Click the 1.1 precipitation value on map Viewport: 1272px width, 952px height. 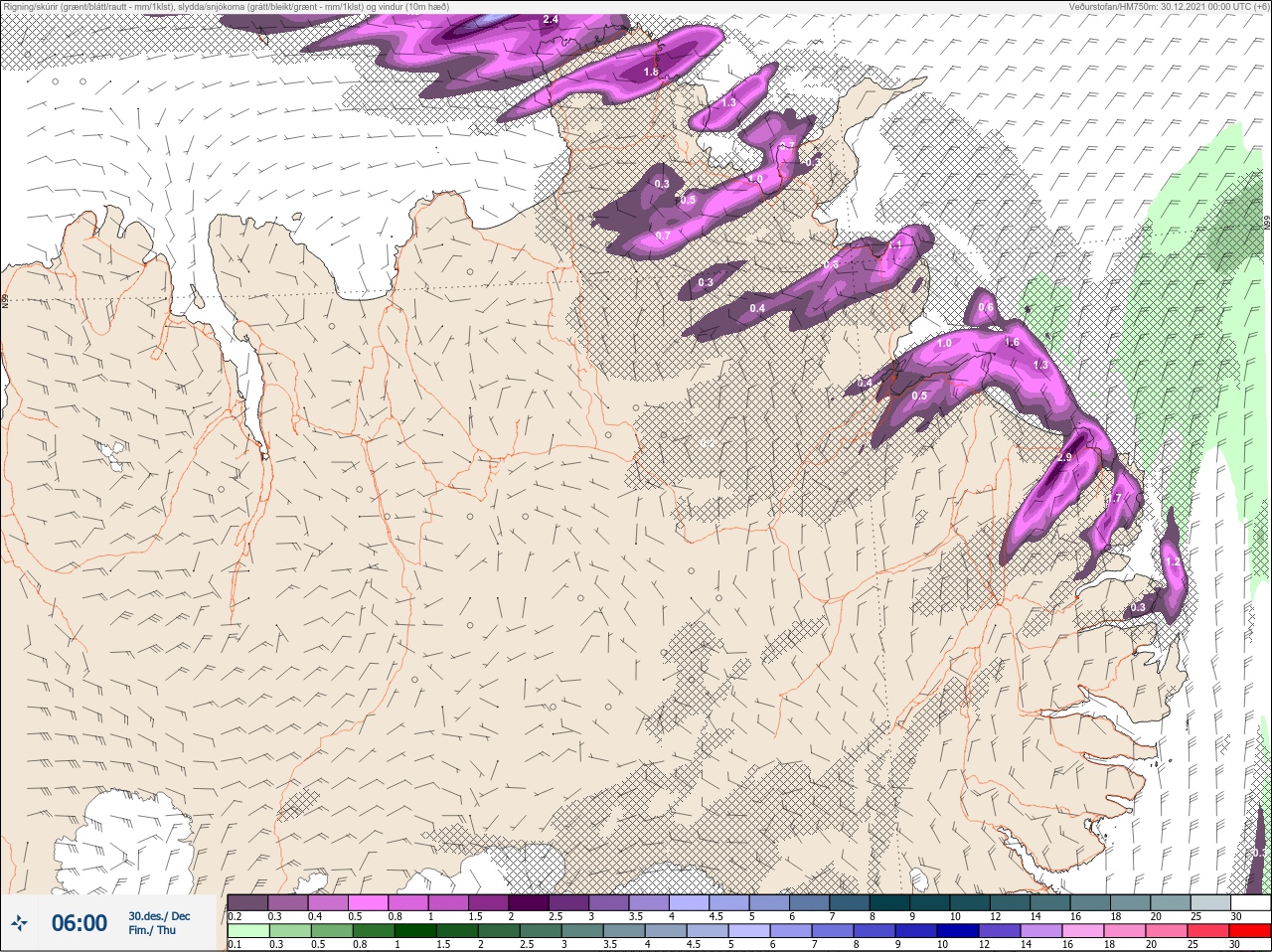[x=895, y=244]
